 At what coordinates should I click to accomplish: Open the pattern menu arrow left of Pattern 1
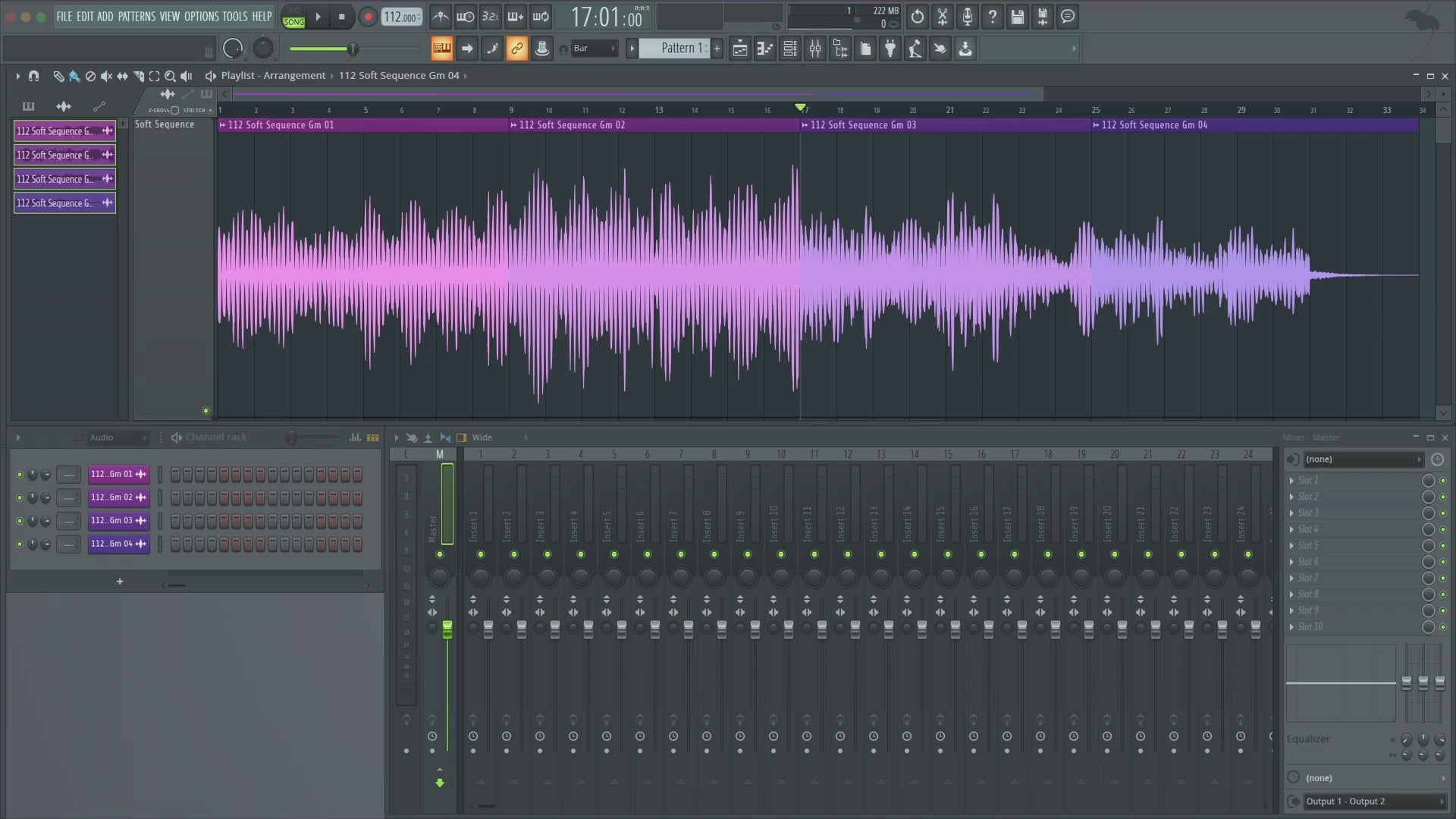point(632,49)
